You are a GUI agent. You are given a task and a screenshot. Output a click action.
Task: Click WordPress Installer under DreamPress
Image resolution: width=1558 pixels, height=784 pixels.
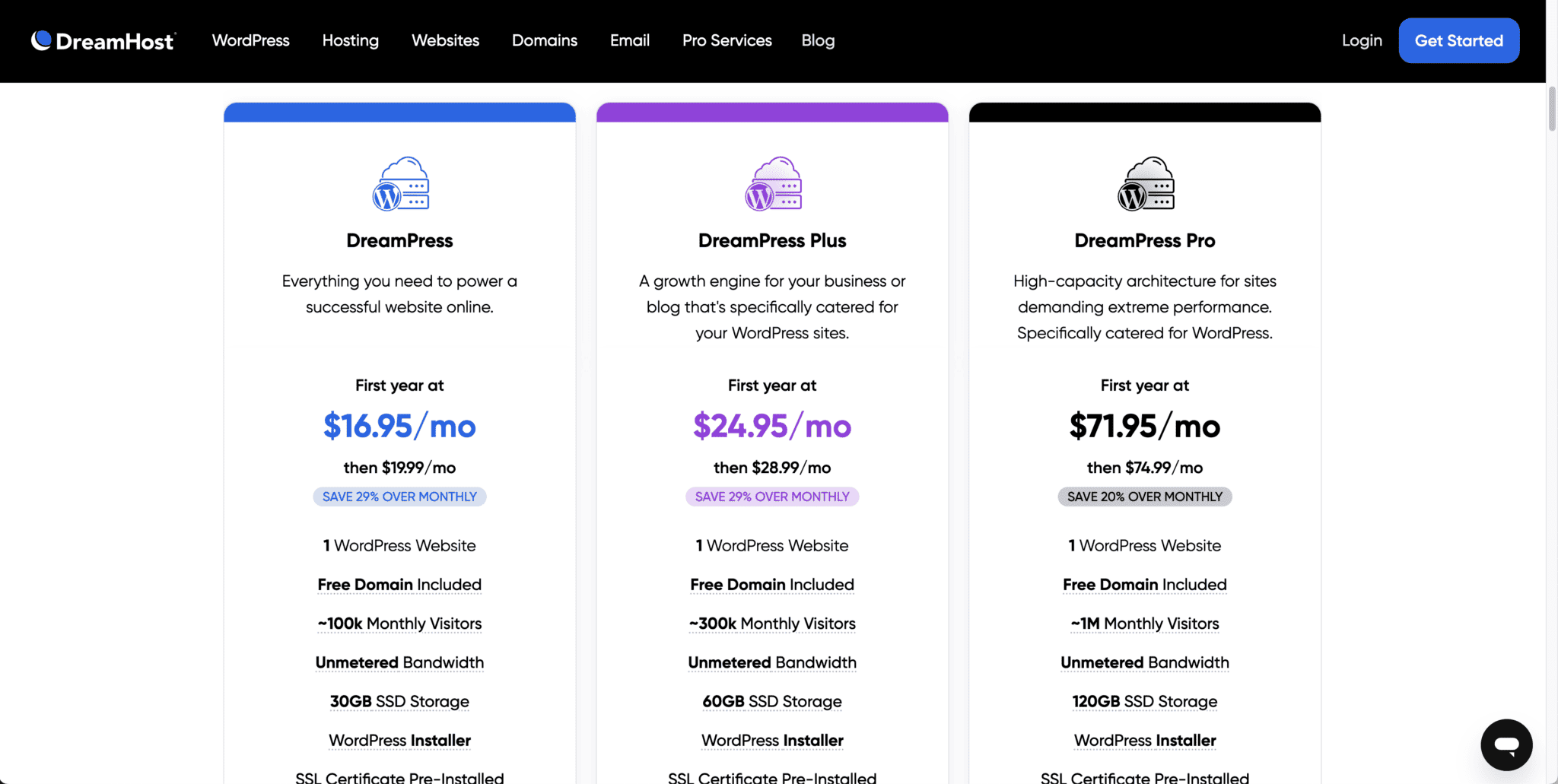click(x=399, y=741)
